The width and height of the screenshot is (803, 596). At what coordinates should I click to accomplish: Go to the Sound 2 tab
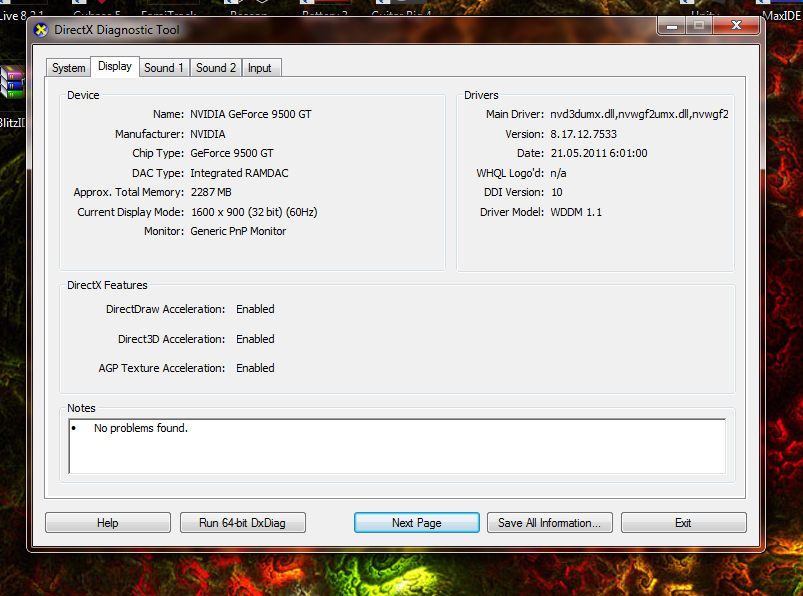pyautogui.click(x=216, y=68)
